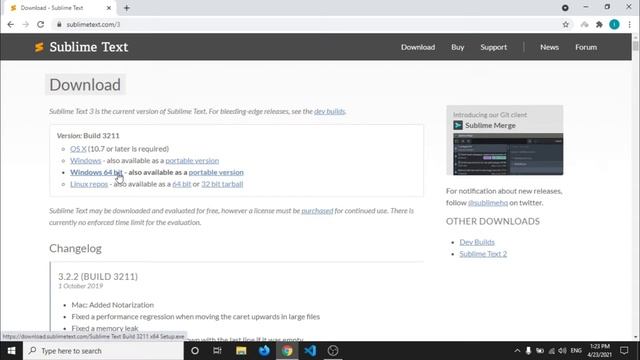The height and width of the screenshot is (360, 640).
Task: Open notification center icon
Action: [x=624, y=351]
